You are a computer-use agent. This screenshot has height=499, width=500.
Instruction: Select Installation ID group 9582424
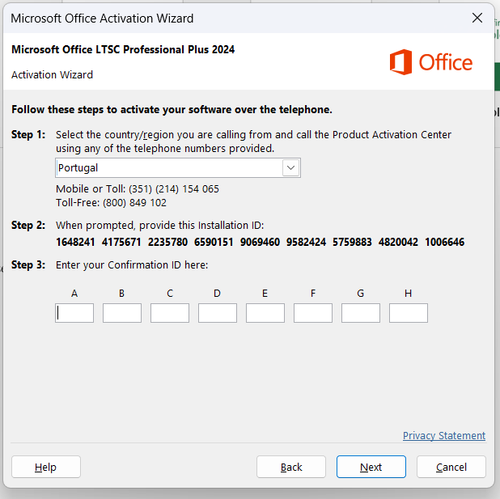pyautogui.click(x=306, y=242)
